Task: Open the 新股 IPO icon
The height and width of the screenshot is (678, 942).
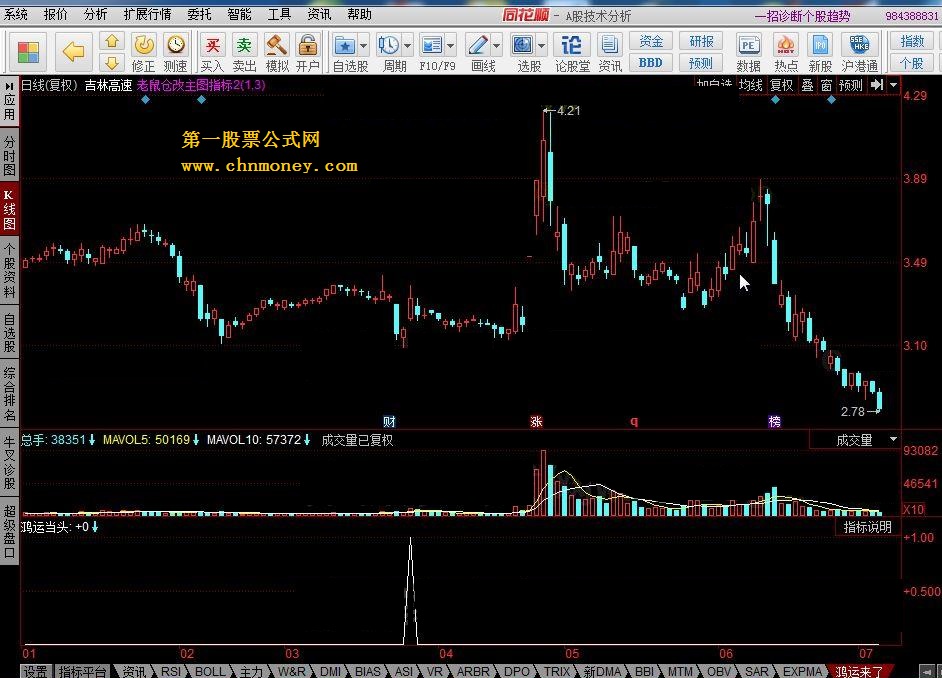Action: click(820, 45)
